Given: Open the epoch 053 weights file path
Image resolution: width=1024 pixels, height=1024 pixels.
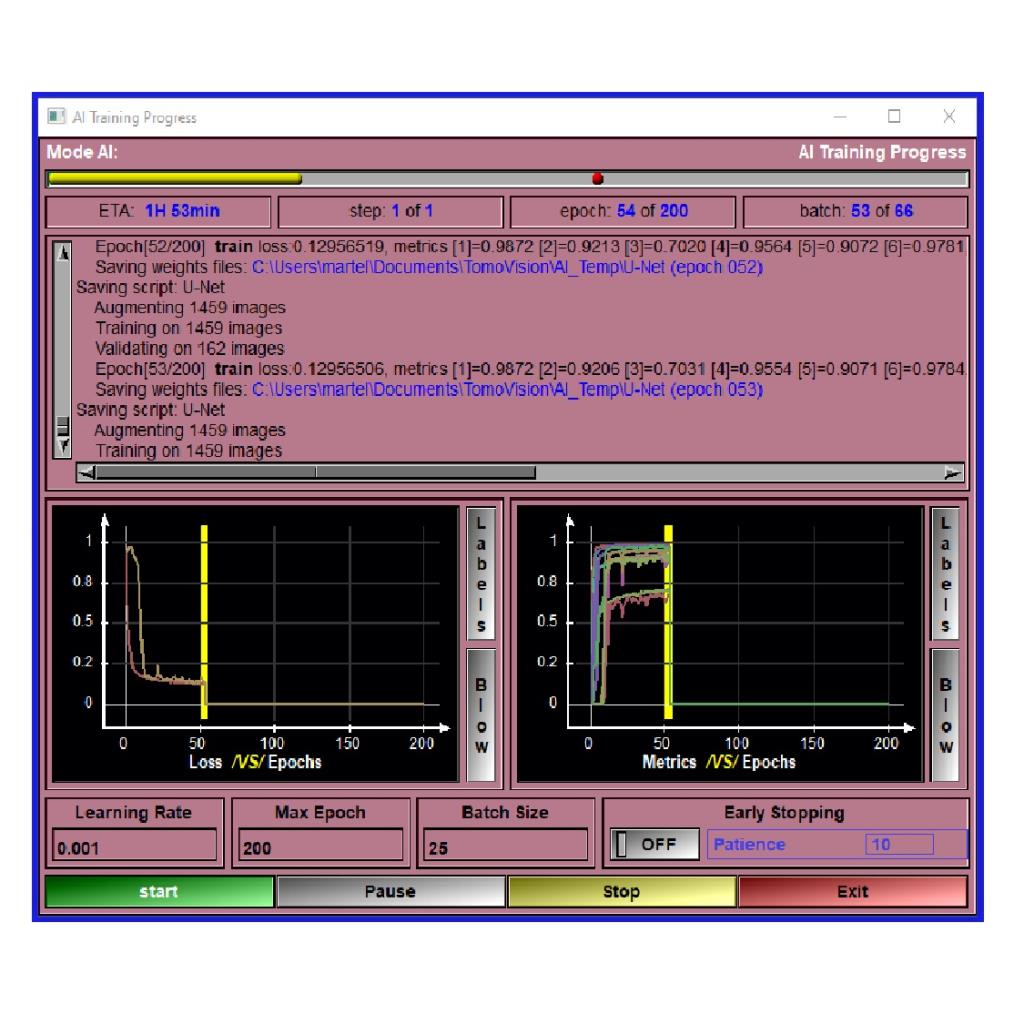Looking at the screenshot, I should 507,390.
